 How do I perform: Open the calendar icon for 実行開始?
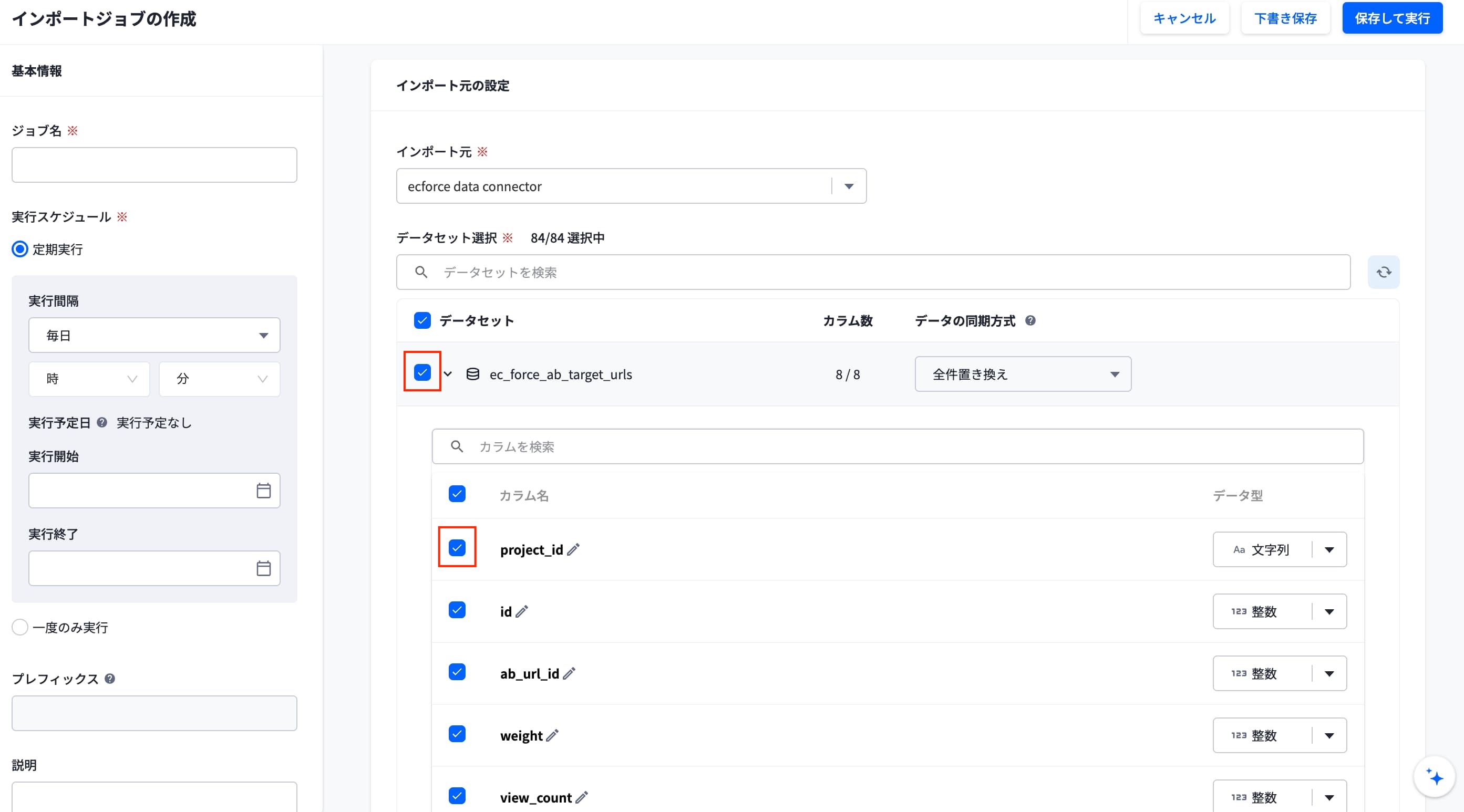pos(263,491)
